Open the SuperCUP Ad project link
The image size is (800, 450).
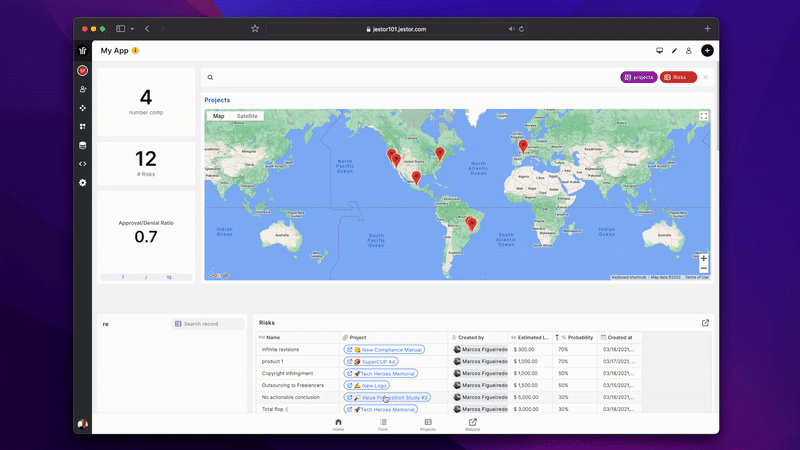[x=371, y=361]
